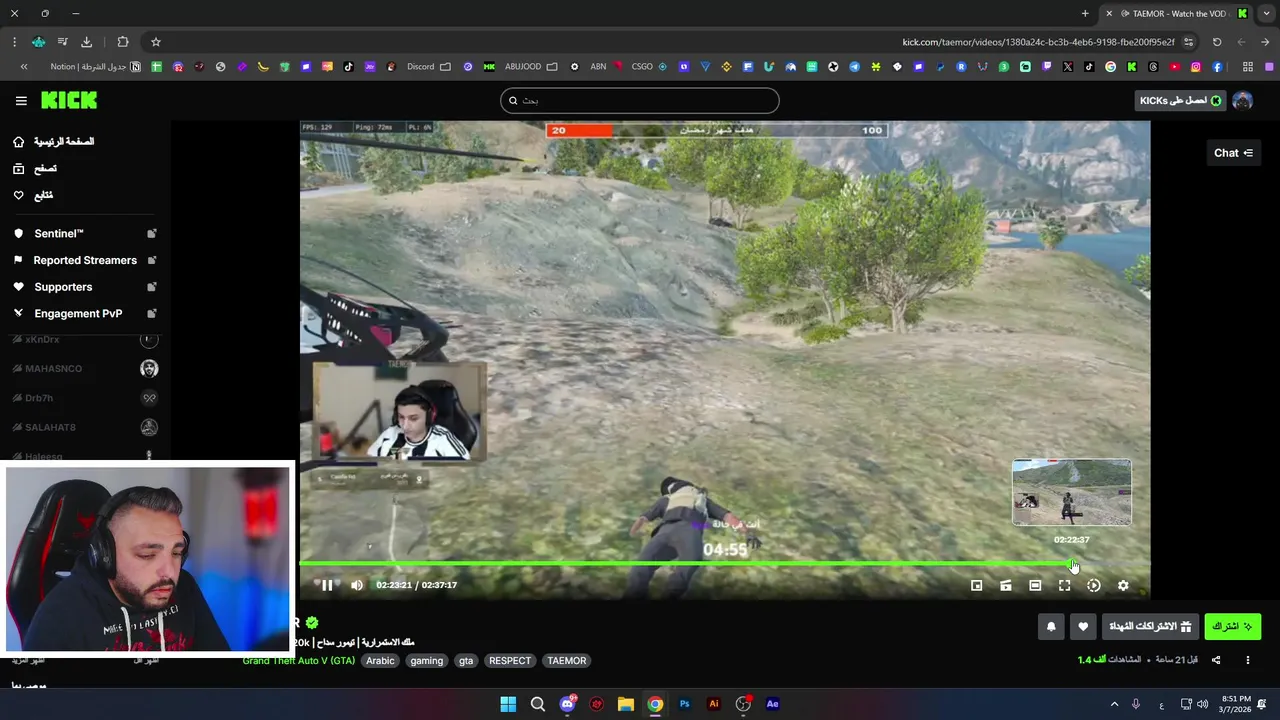Bookmark page with star icon

[x=156, y=42]
